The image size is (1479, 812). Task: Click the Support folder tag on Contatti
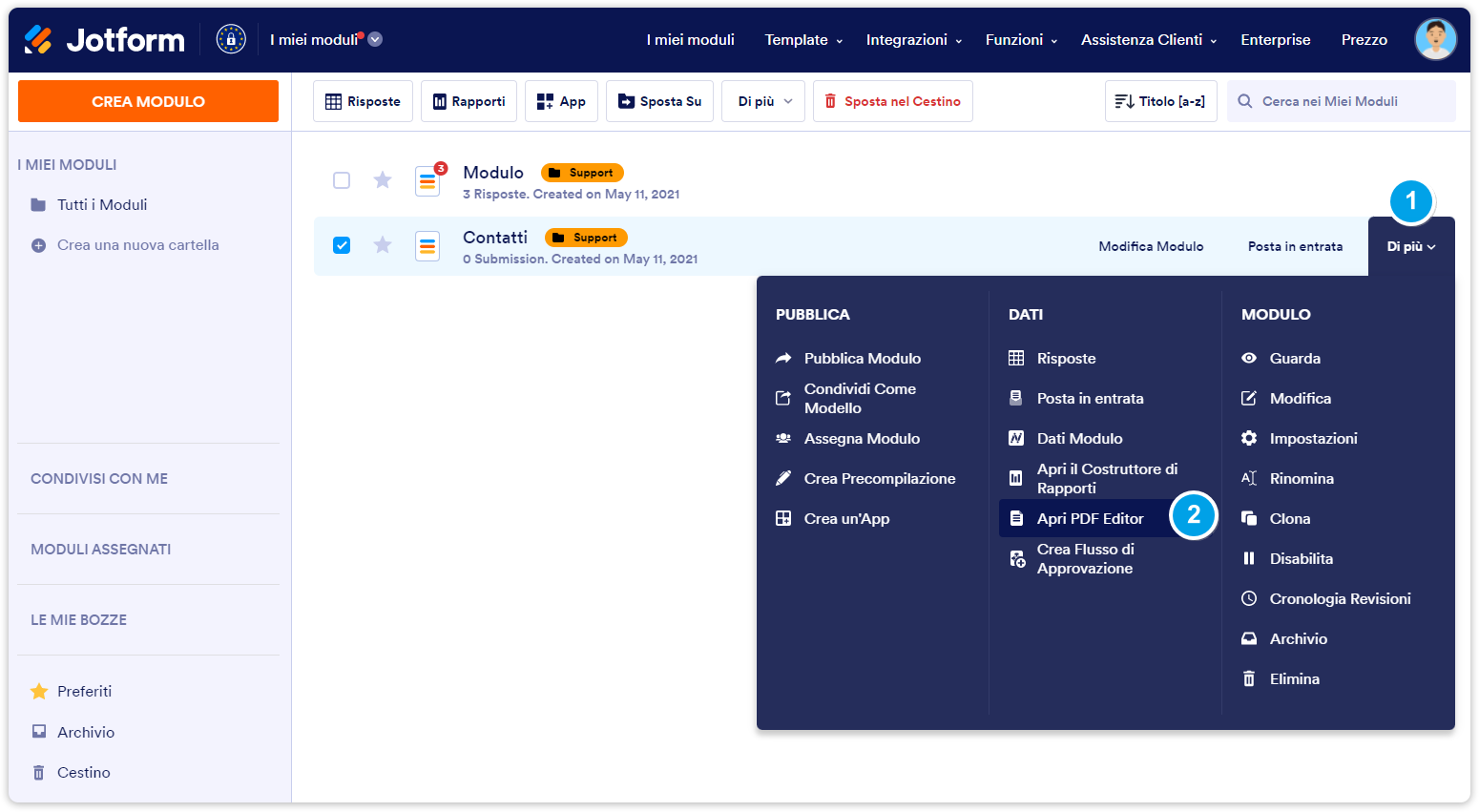click(586, 238)
